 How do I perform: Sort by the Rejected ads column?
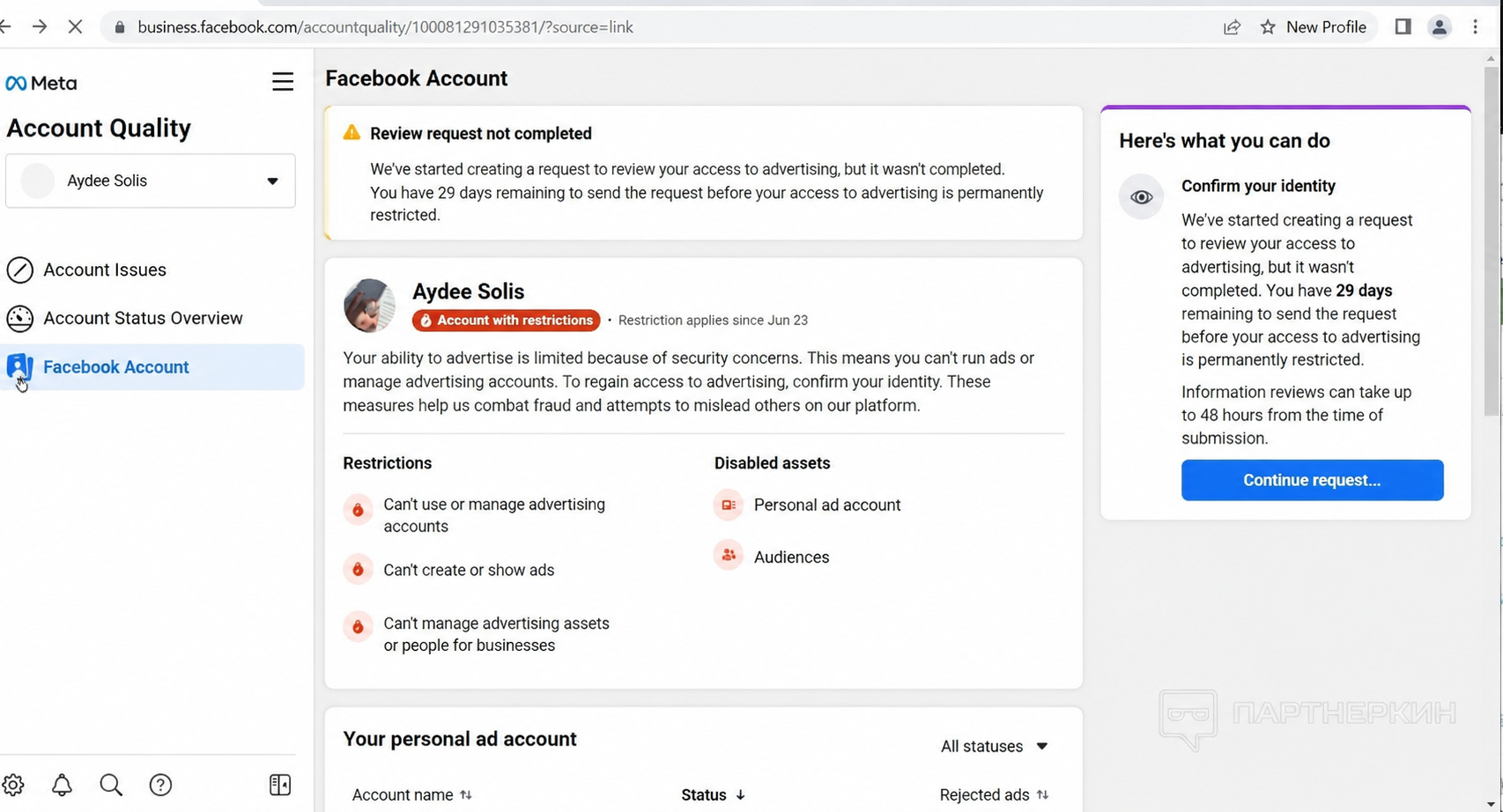(994, 794)
